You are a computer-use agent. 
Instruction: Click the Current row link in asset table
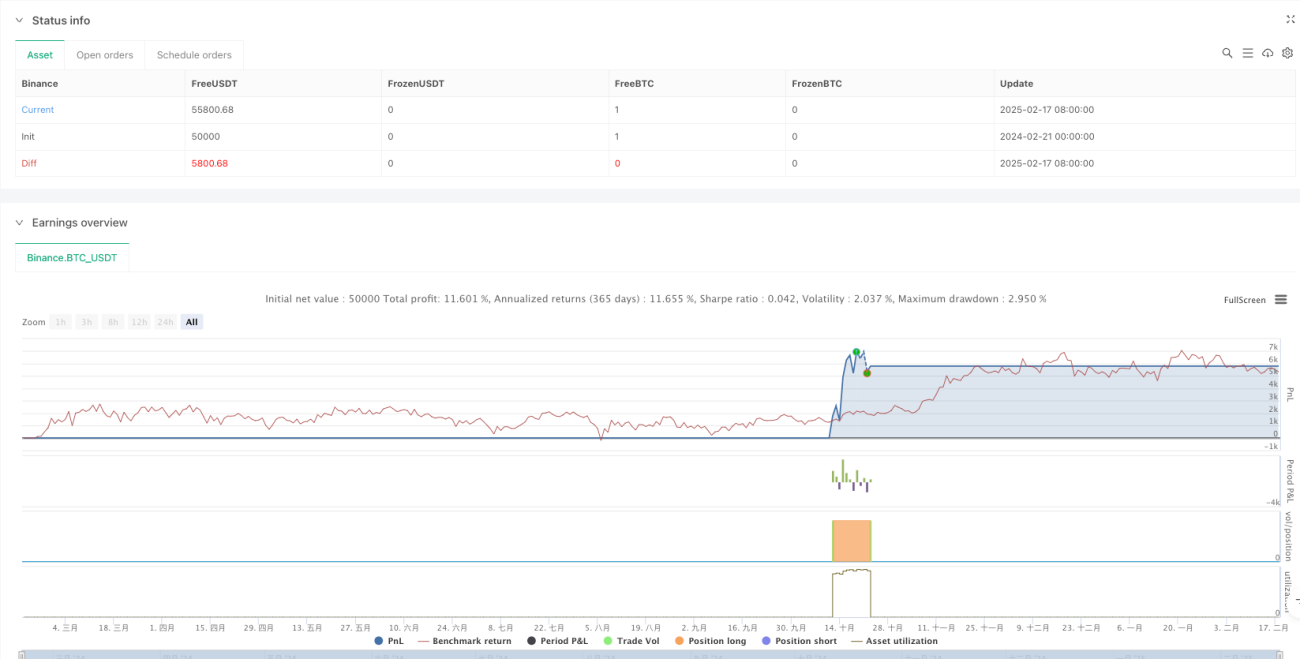[38, 110]
